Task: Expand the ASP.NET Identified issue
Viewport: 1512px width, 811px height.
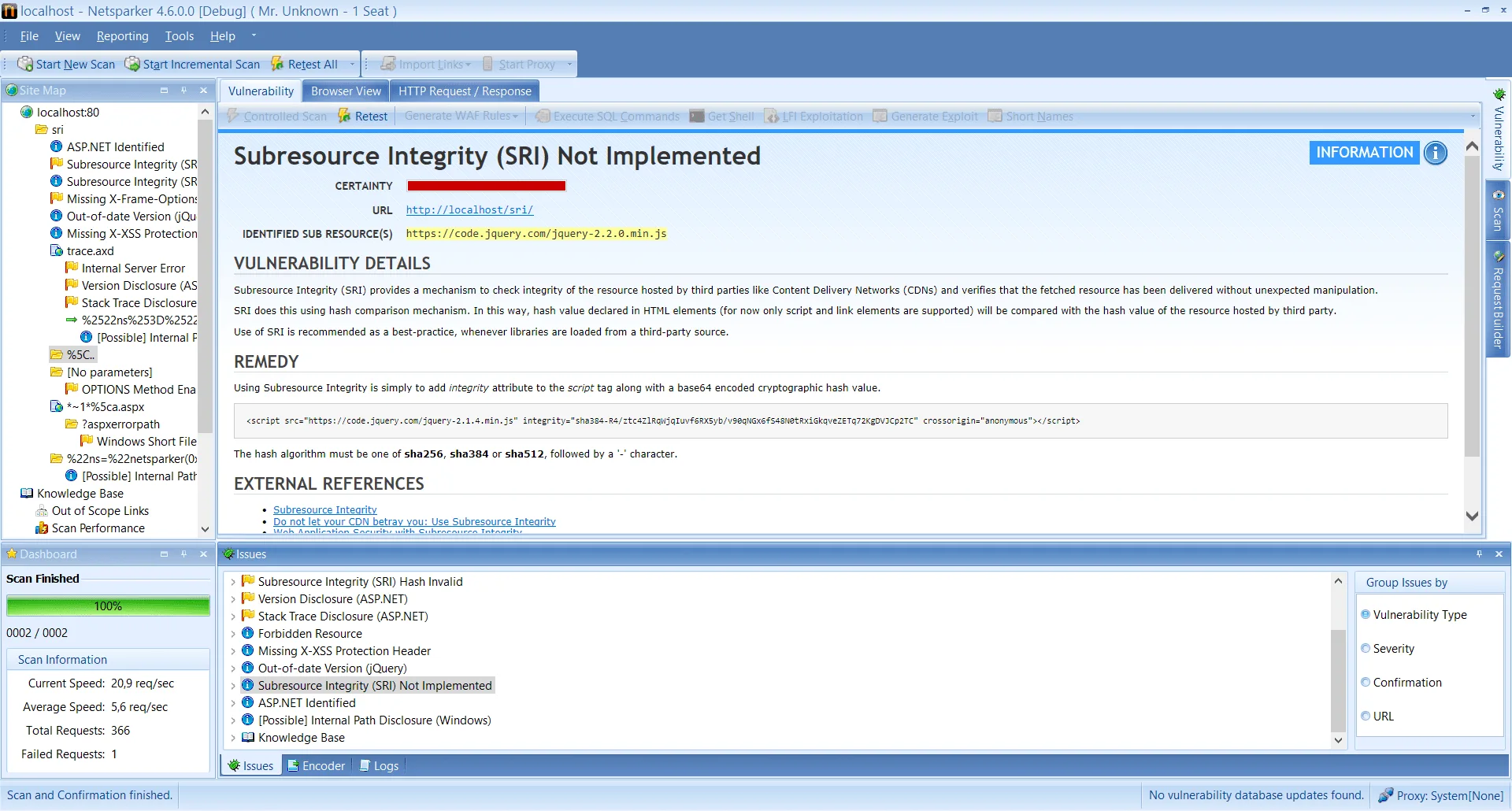Action: pyautogui.click(x=233, y=703)
